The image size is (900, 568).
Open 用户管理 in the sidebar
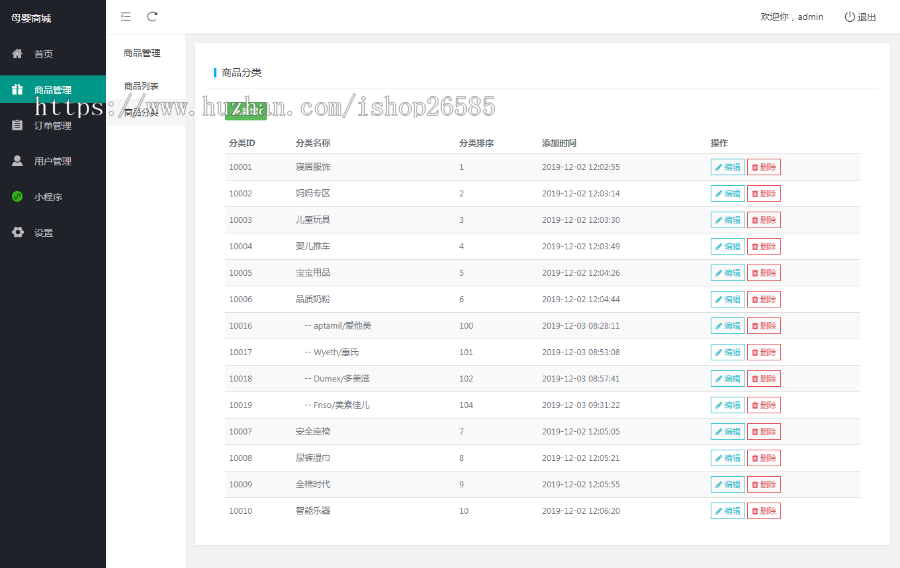pos(53,161)
